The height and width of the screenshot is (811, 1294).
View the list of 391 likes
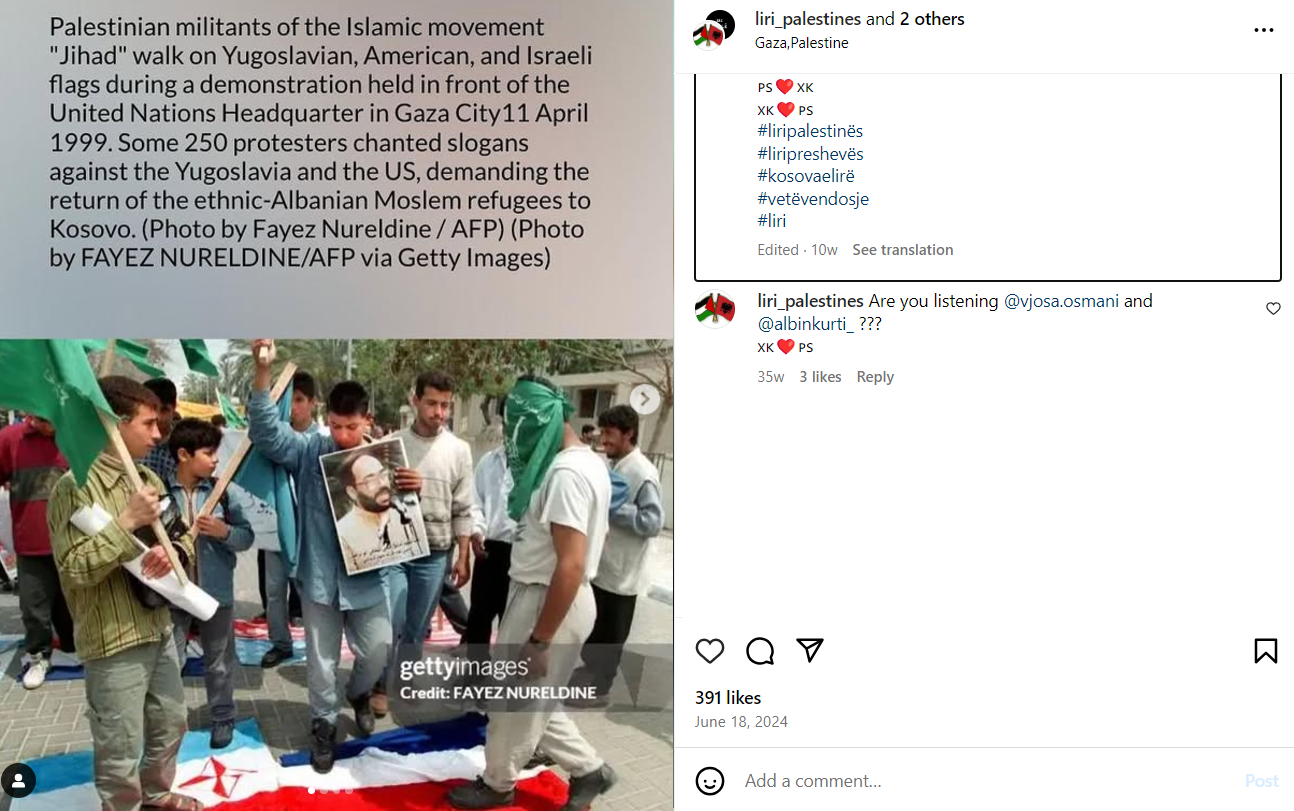(x=728, y=698)
